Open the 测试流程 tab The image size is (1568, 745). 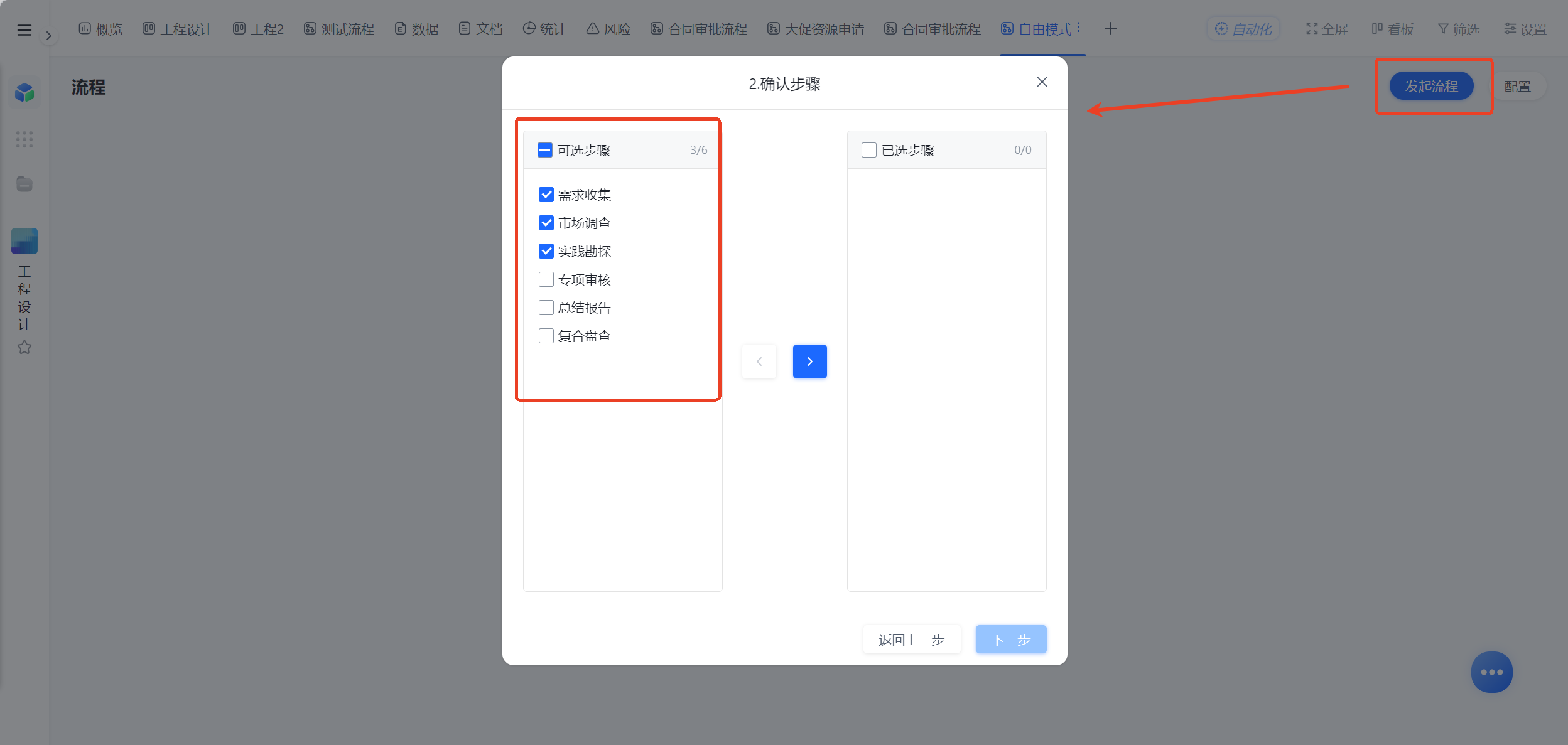coord(339,29)
